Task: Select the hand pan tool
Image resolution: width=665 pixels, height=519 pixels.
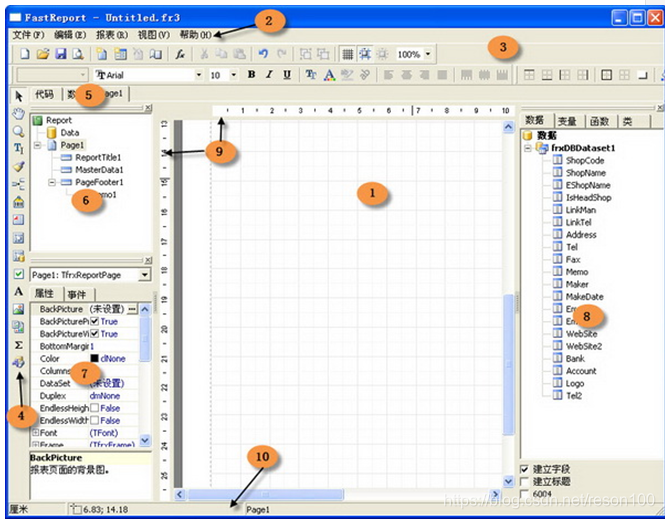Action: coord(18,114)
